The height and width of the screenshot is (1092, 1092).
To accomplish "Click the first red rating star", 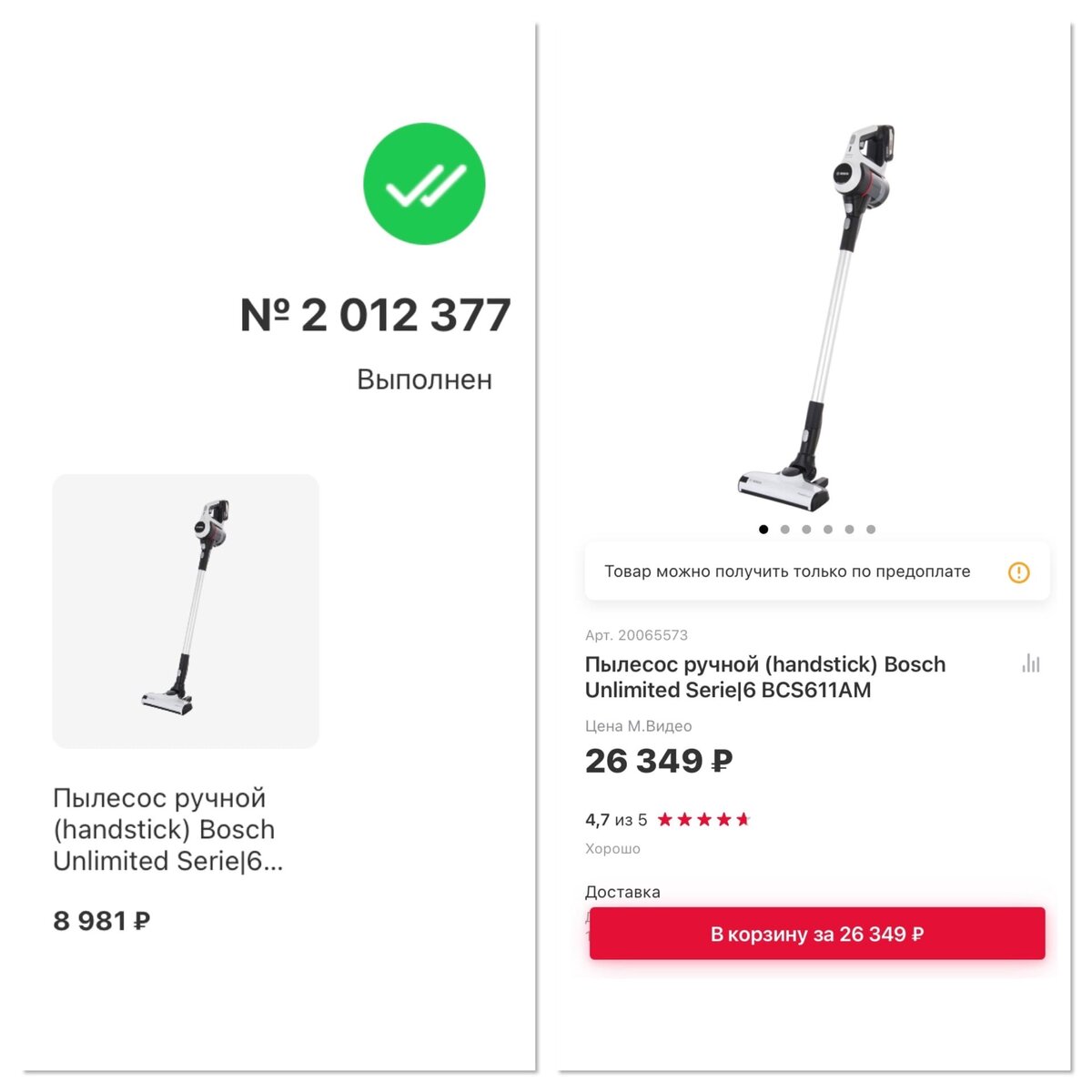I will coord(665,820).
